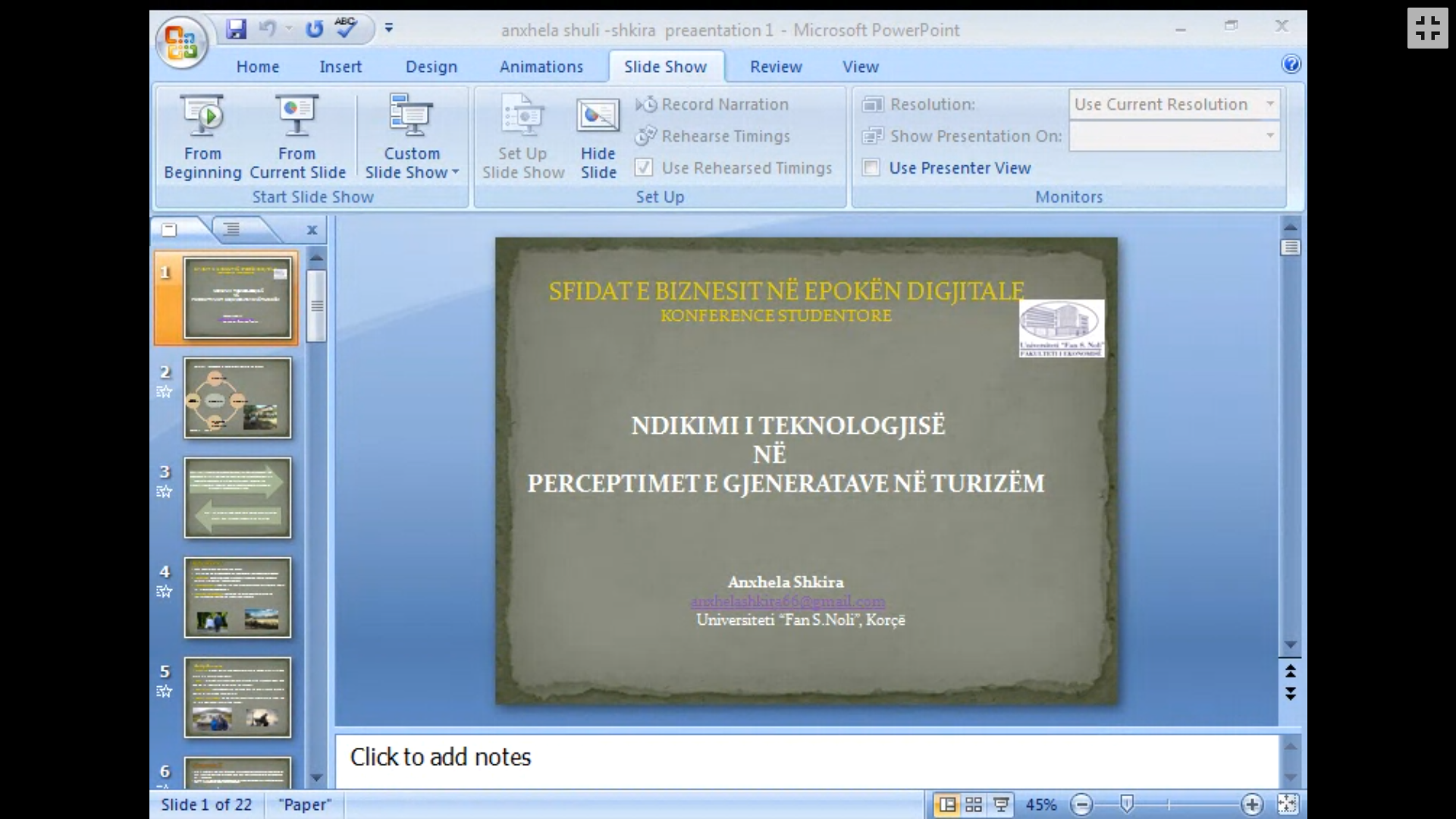The height and width of the screenshot is (819, 1456).
Task: Enable Use Presenter View checkbox
Action: pos(871,168)
